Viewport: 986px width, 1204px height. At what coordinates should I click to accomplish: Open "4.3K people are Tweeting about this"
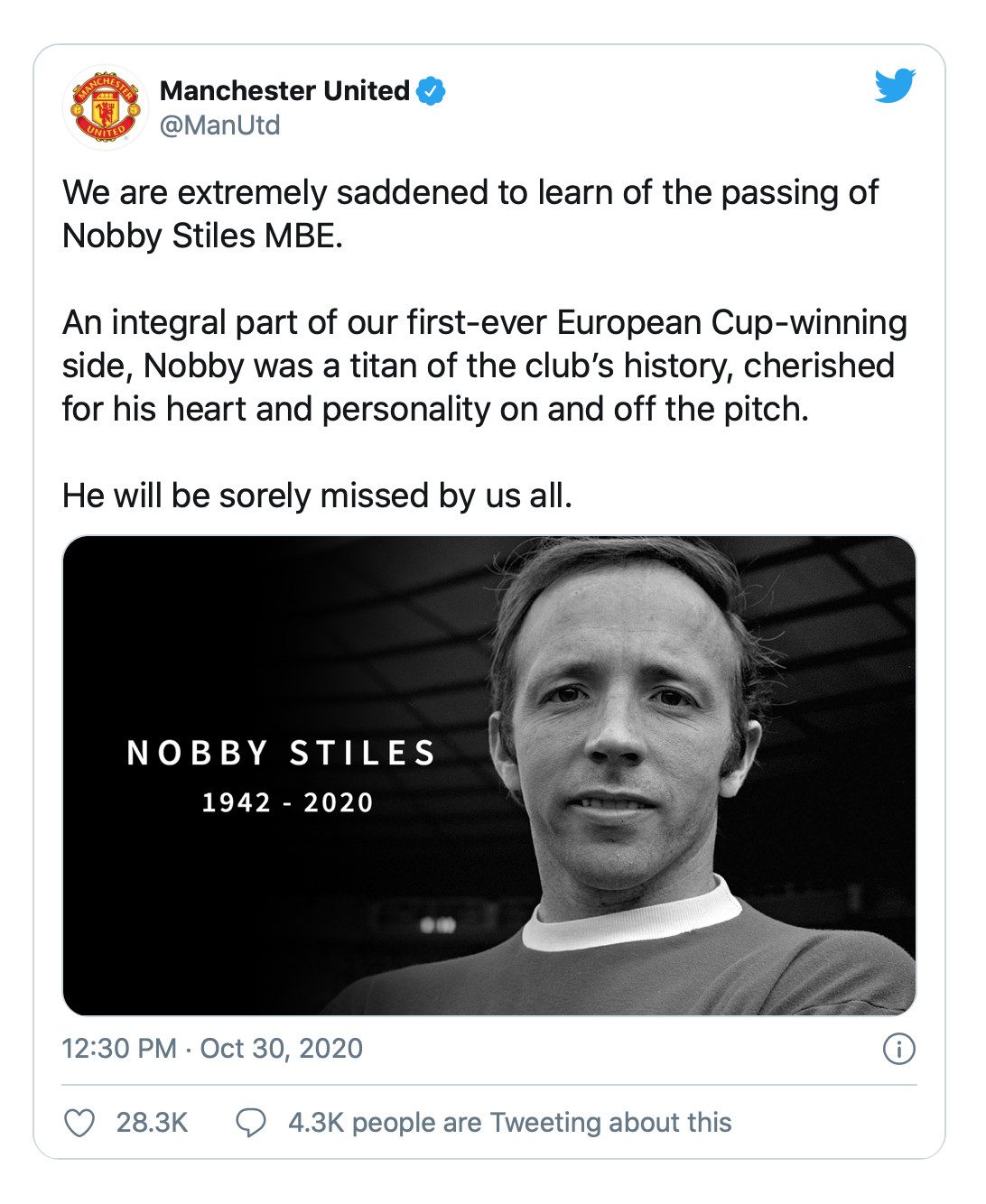point(509,1122)
